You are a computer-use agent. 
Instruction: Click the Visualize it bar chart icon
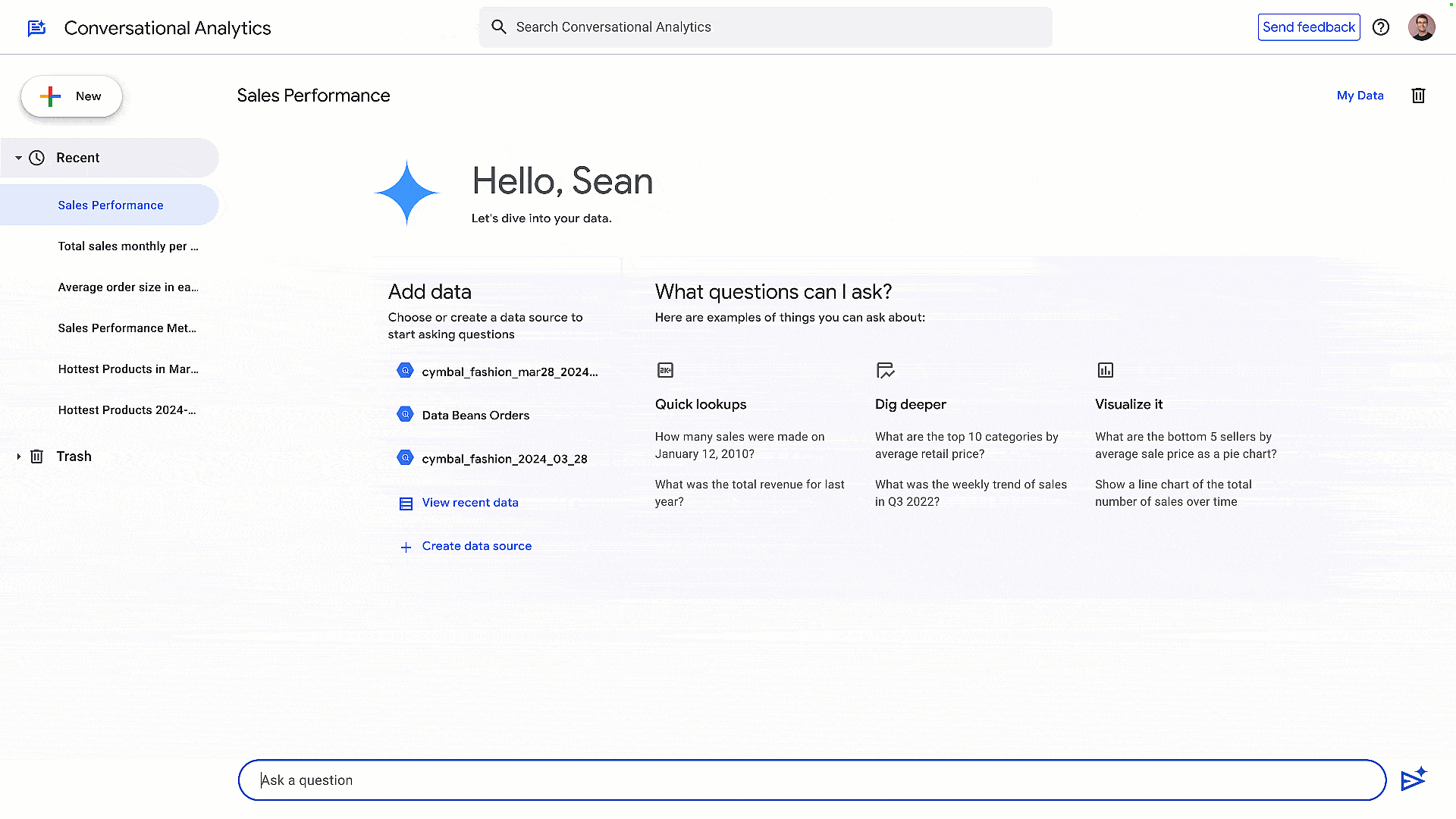pos(1104,370)
